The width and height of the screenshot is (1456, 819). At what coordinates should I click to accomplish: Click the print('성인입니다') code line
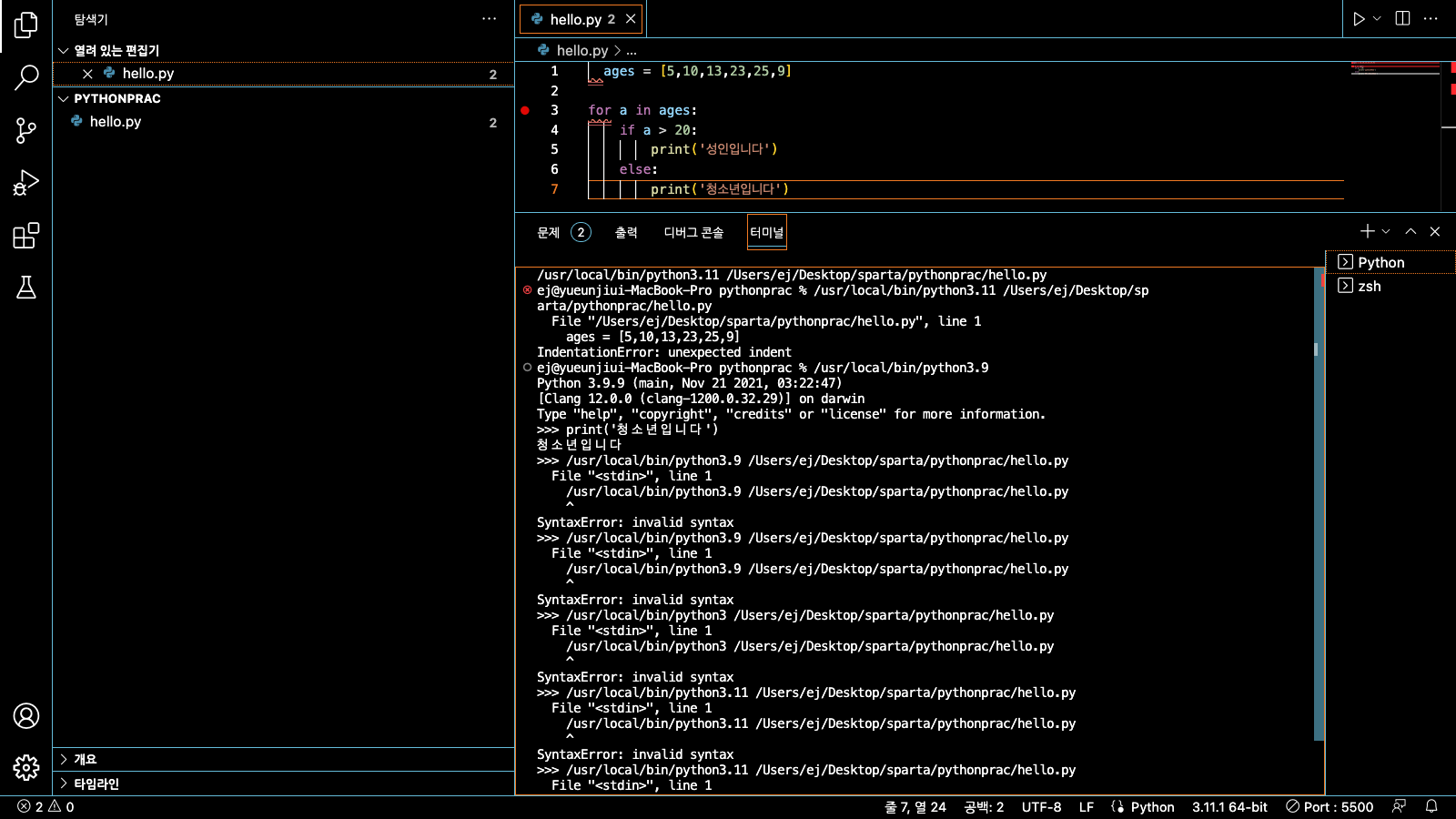tap(713, 149)
